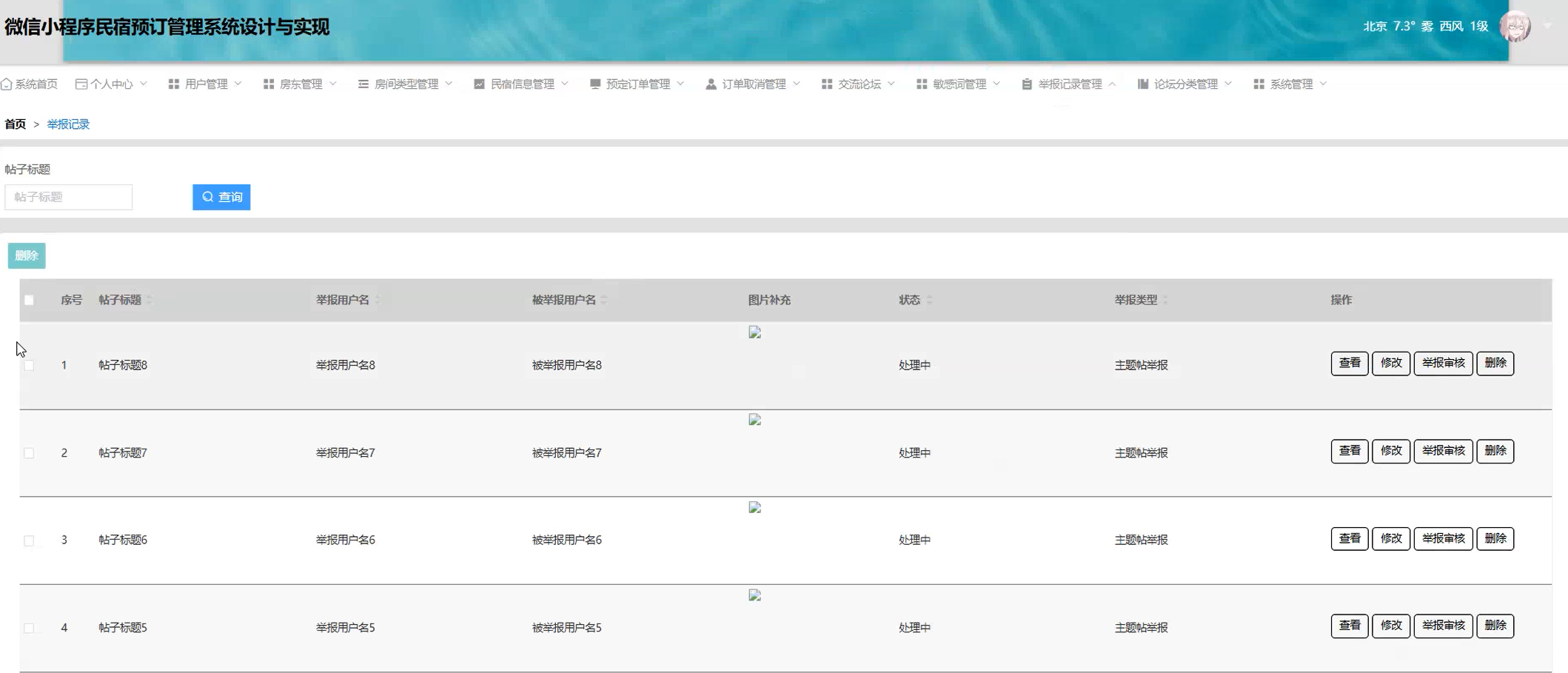The image size is (1568, 673).
Task: Open the 论坛分类管理 menu
Action: point(1185,84)
